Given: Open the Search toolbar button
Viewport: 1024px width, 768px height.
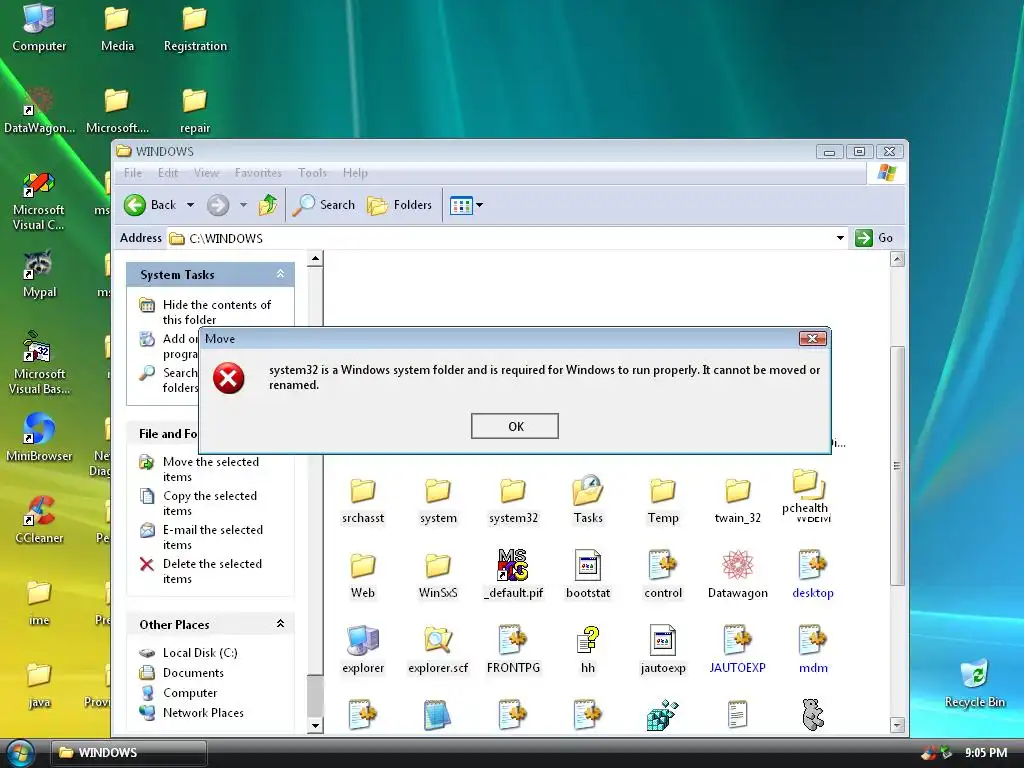Looking at the screenshot, I should pos(323,205).
